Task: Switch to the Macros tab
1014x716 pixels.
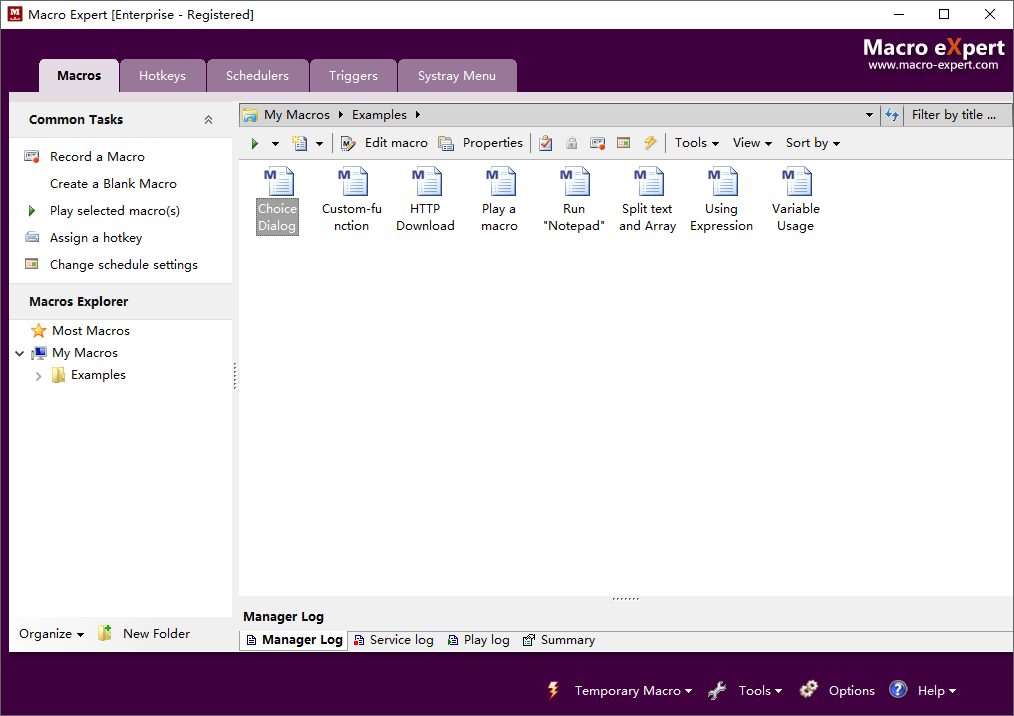Action: coord(79,76)
